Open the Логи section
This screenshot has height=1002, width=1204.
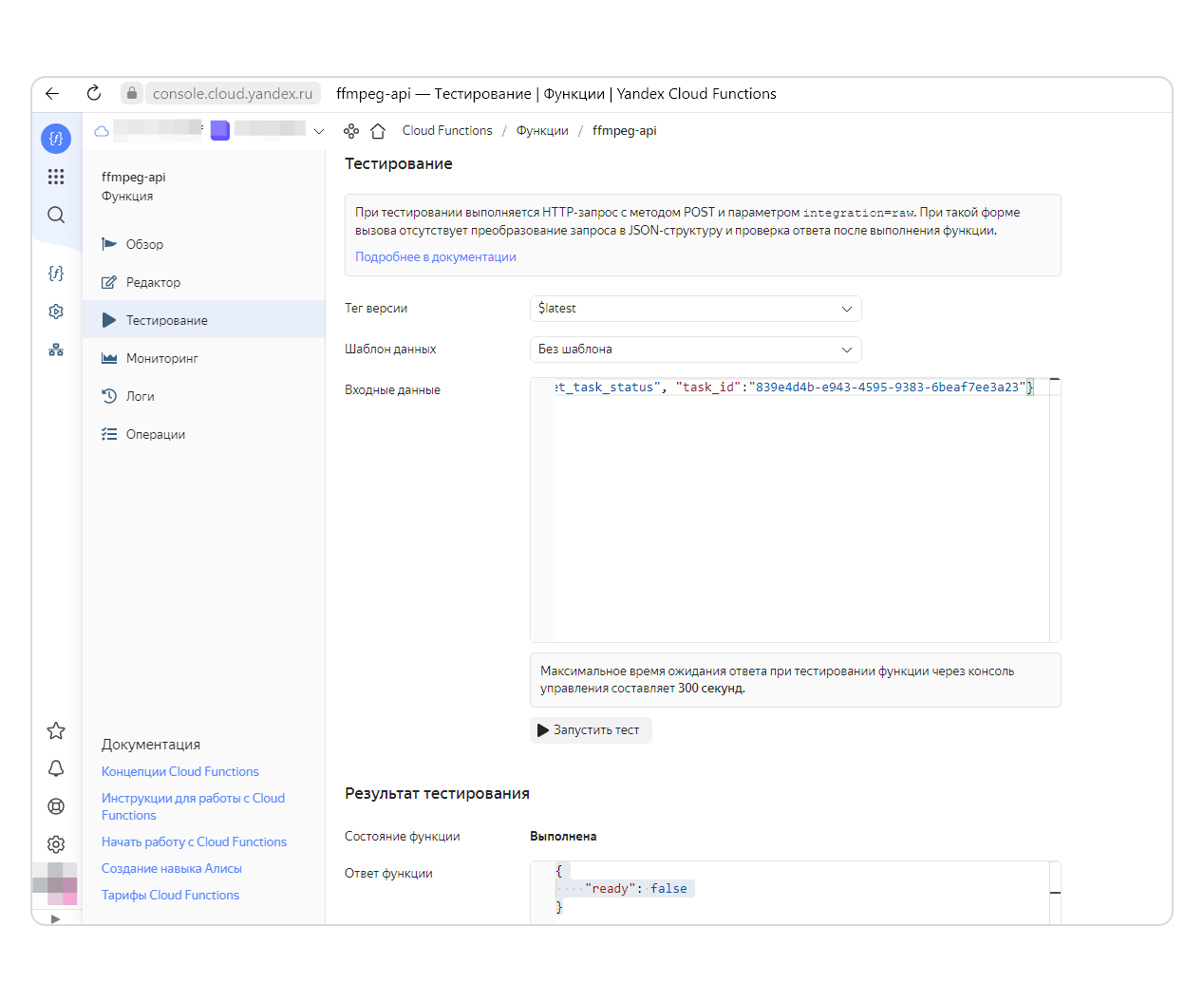point(203,396)
